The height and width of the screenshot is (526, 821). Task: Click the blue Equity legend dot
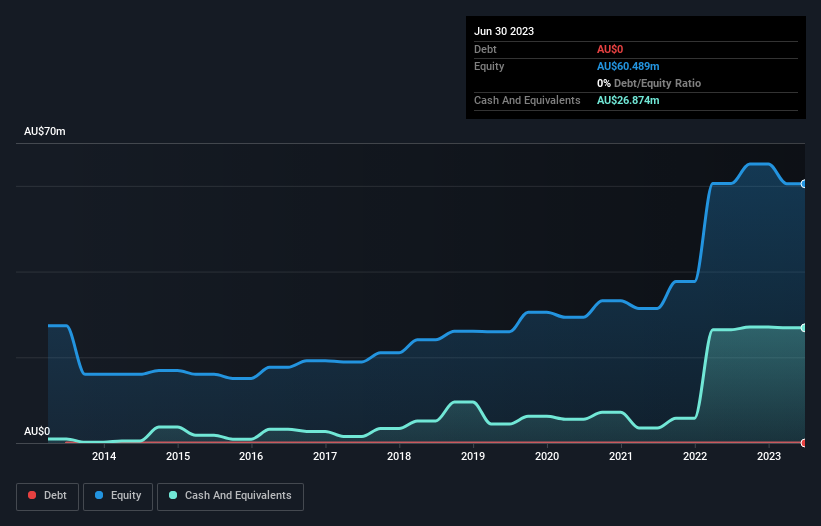tap(99, 495)
